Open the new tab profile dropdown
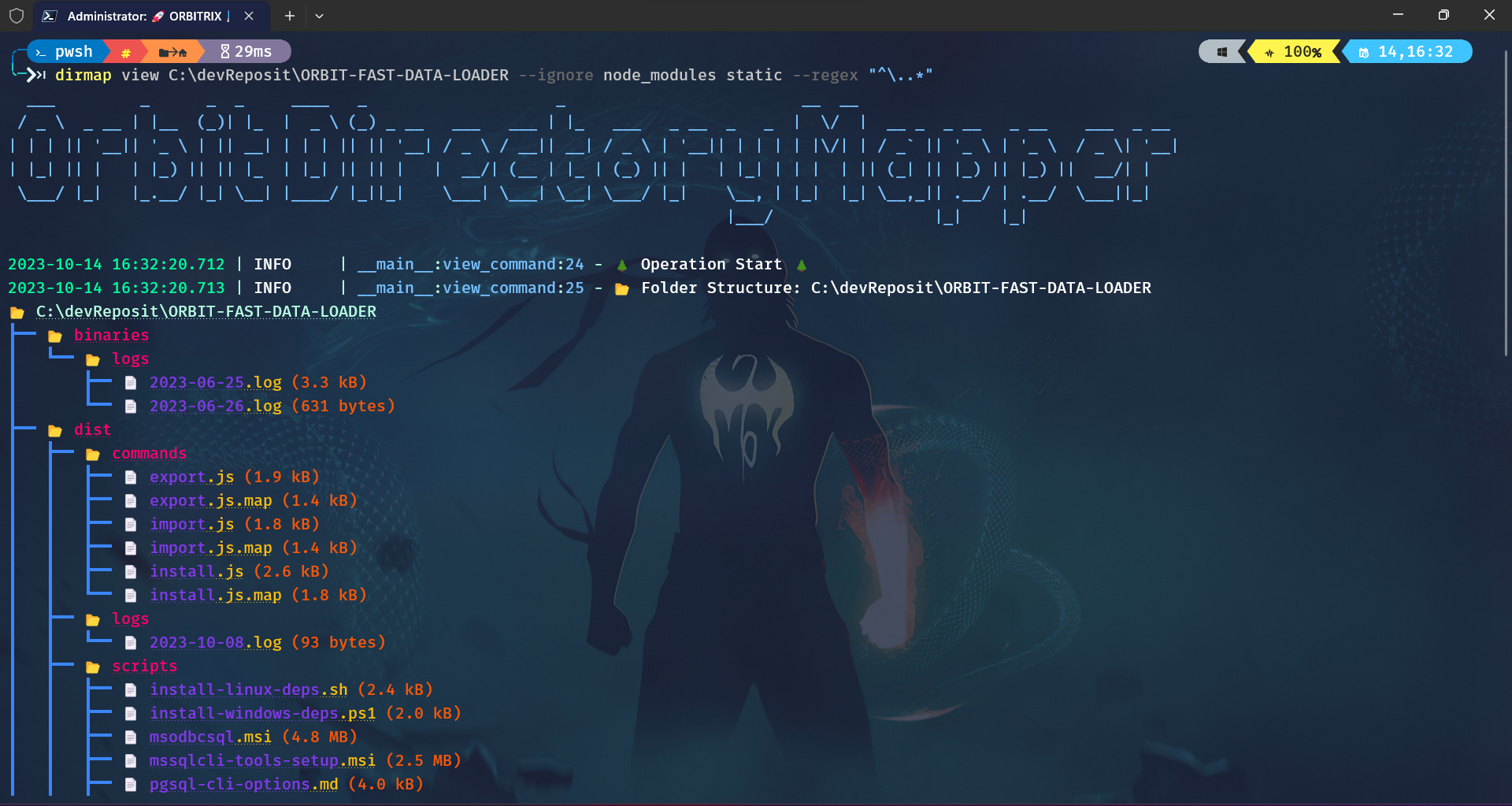The image size is (1512, 806). click(x=319, y=16)
